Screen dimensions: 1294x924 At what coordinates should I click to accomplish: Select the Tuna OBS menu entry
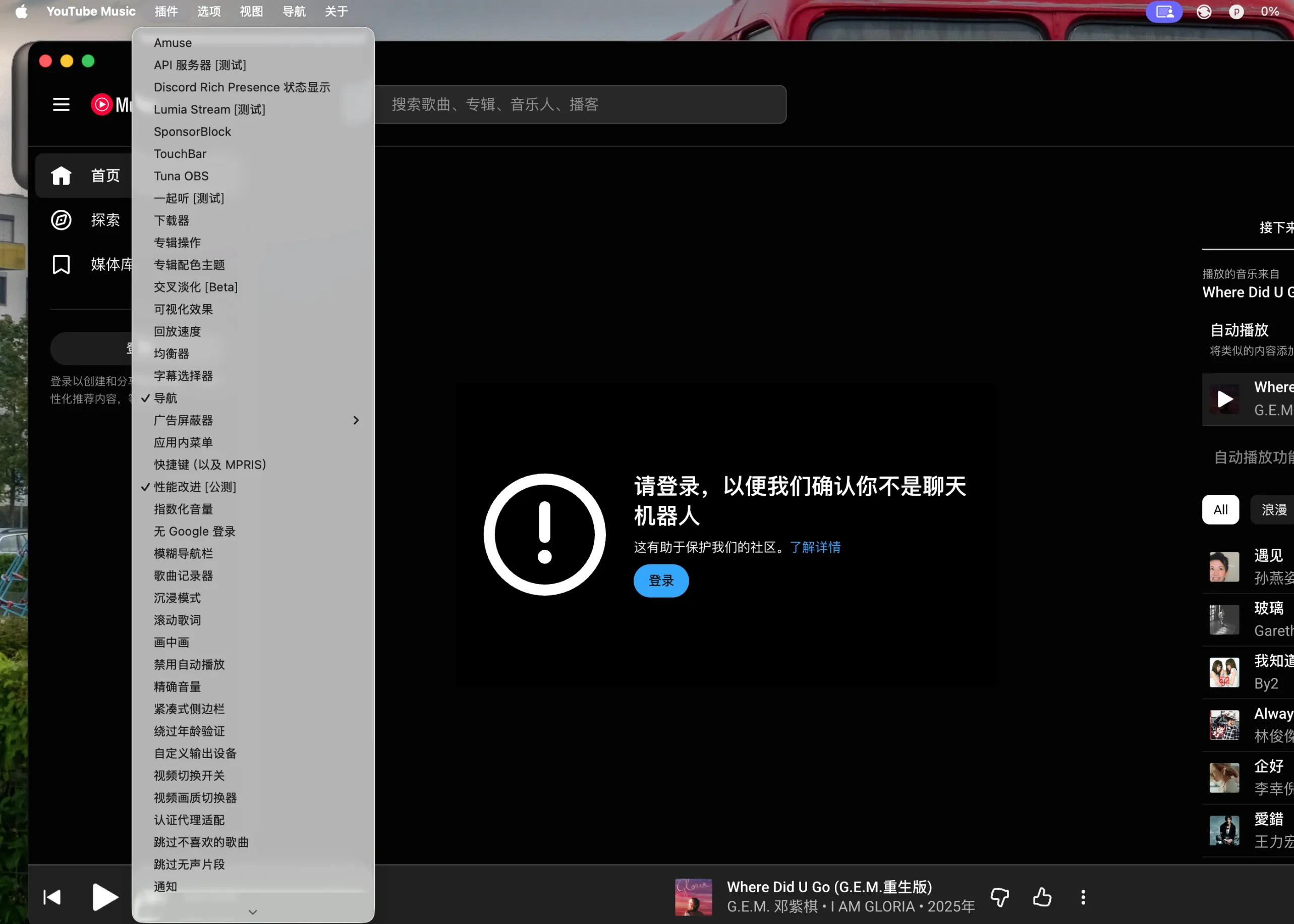[x=253, y=176]
